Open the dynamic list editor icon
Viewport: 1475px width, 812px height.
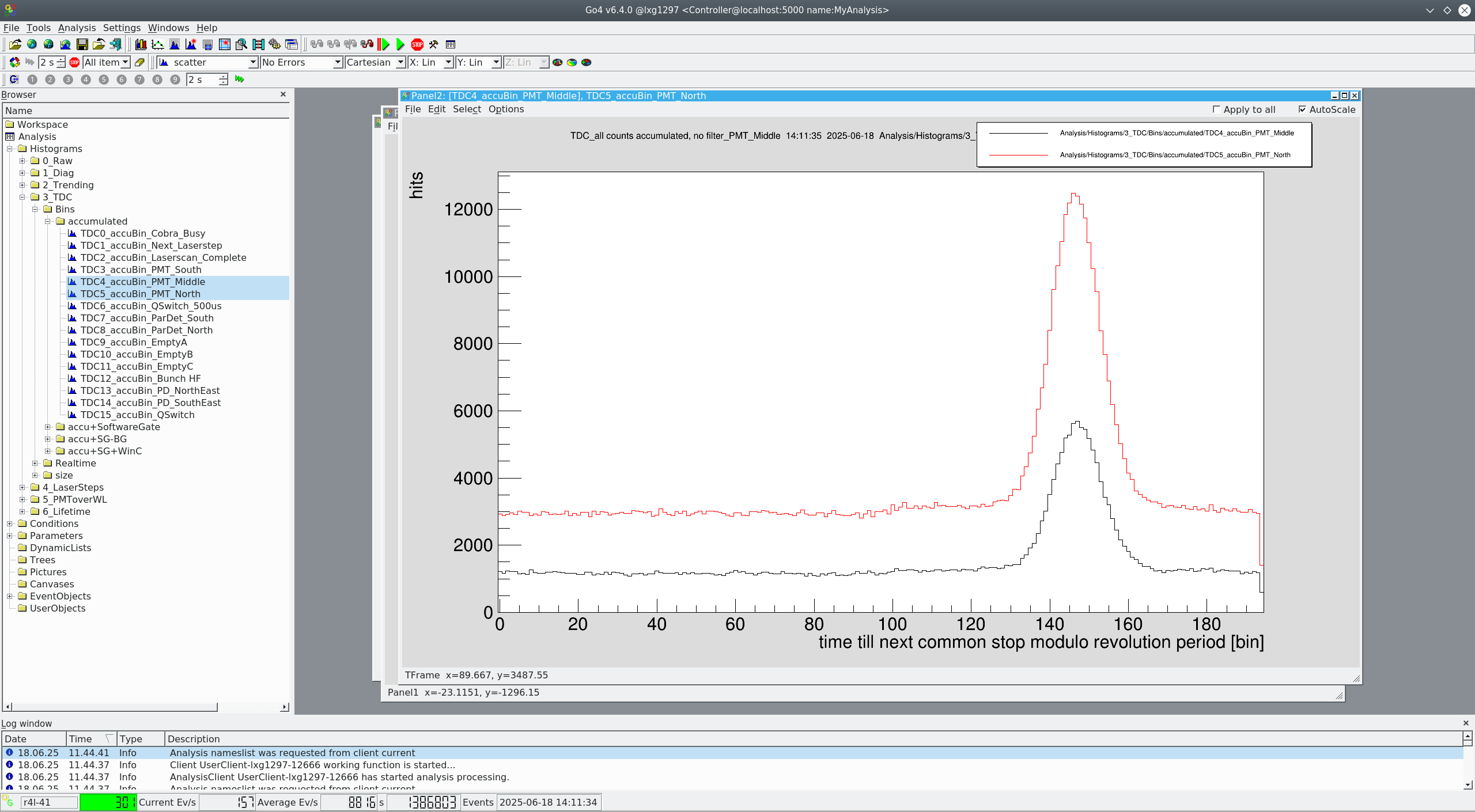pos(258,44)
